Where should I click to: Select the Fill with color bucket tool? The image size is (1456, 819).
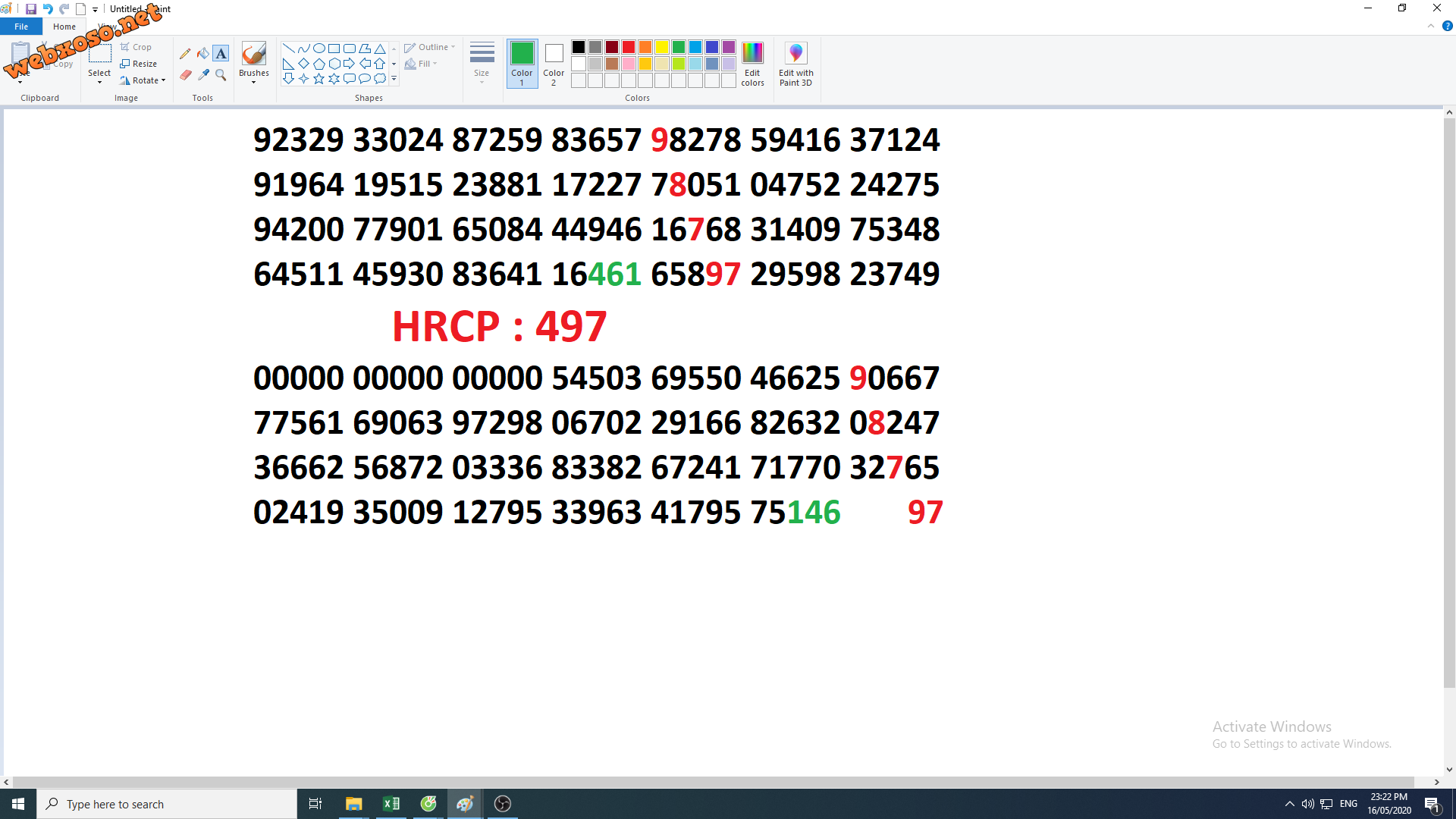202,54
